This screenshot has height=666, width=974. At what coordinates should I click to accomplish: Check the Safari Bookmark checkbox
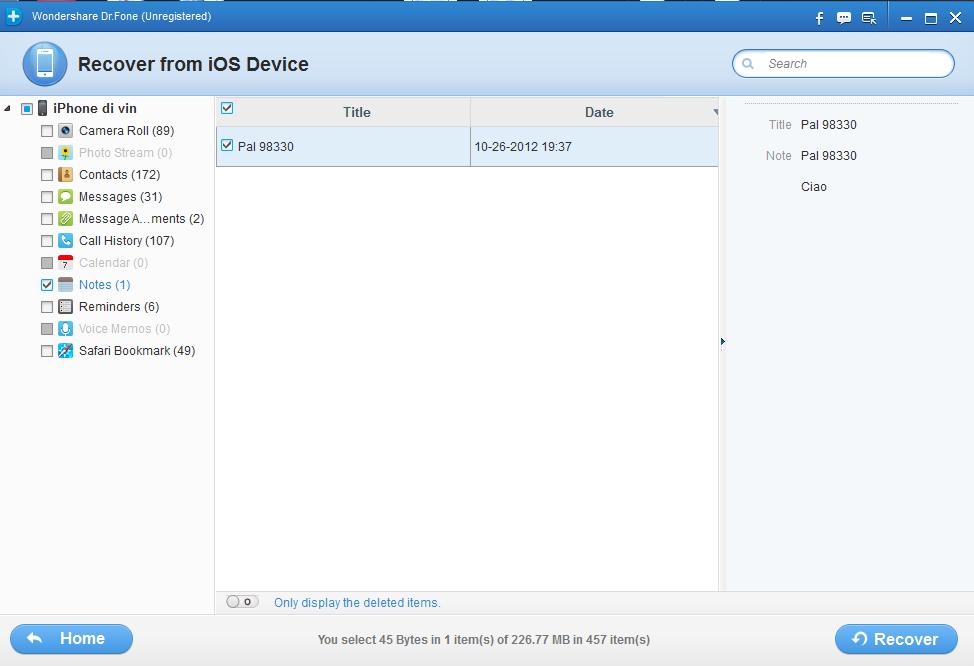[47, 351]
